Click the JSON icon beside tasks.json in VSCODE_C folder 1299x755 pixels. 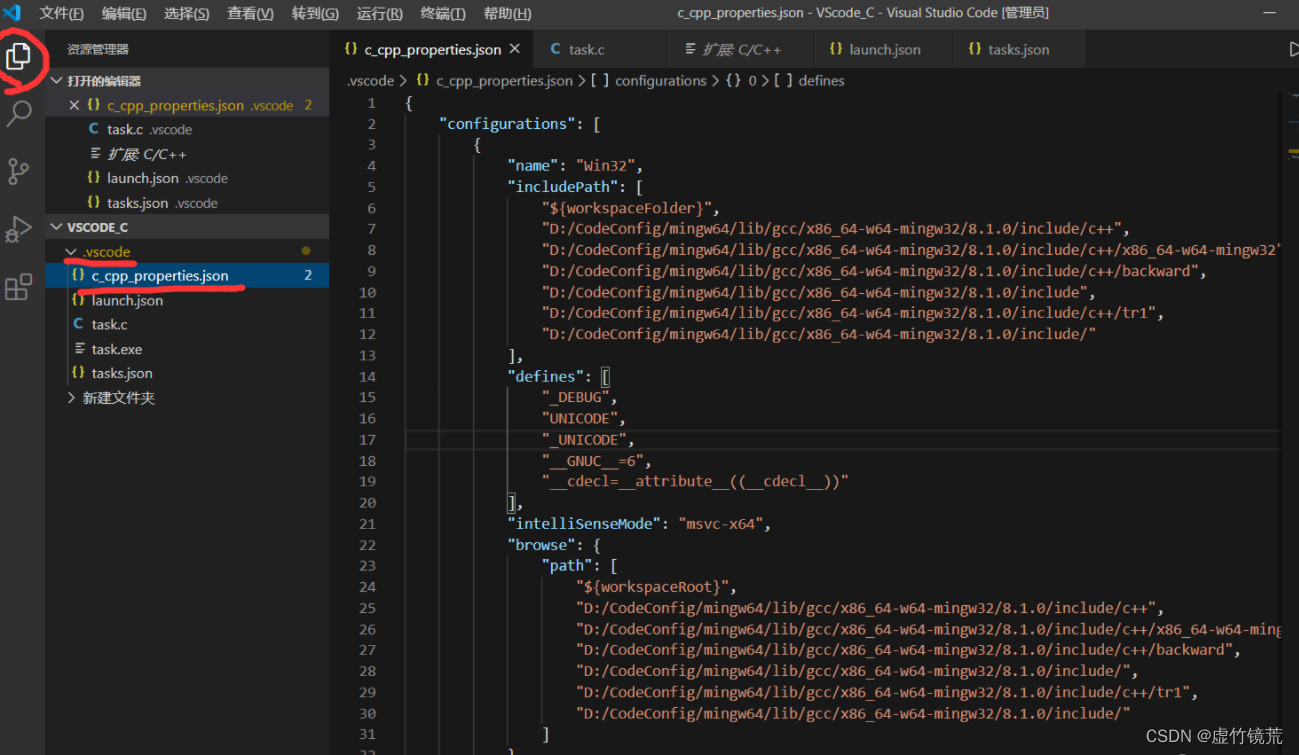pos(78,373)
